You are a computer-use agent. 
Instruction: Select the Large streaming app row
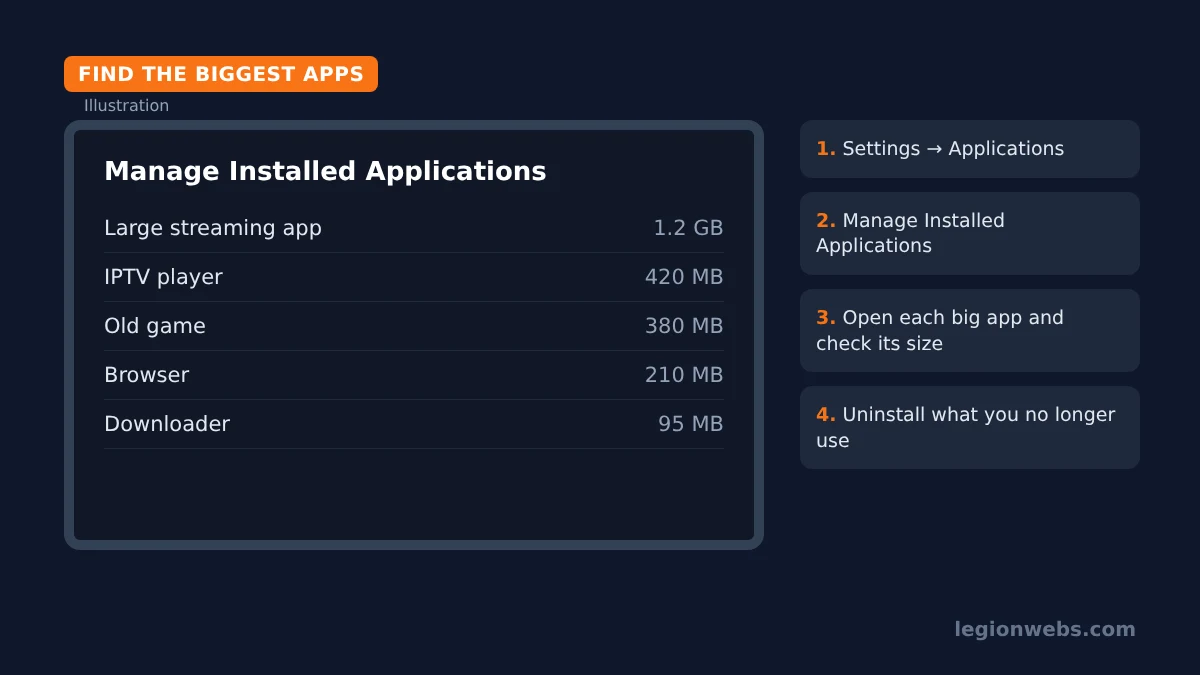(x=414, y=228)
